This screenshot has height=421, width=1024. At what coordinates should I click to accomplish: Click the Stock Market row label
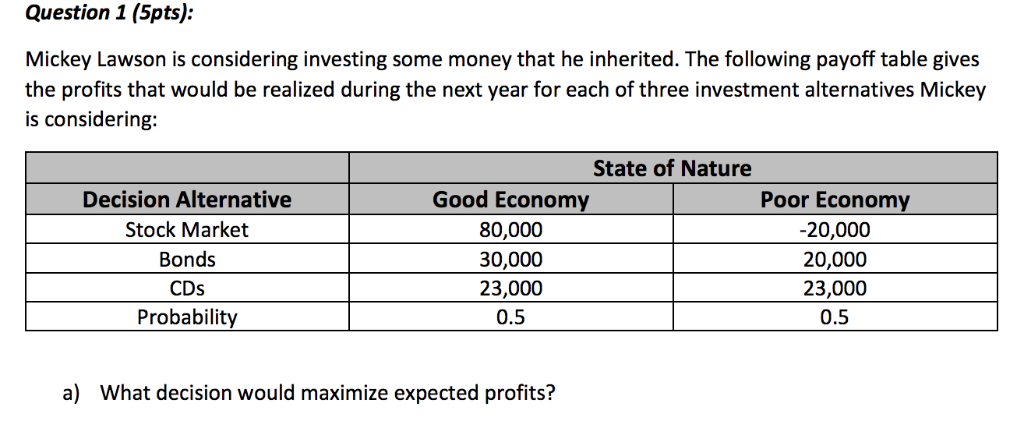(x=187, y=230)
